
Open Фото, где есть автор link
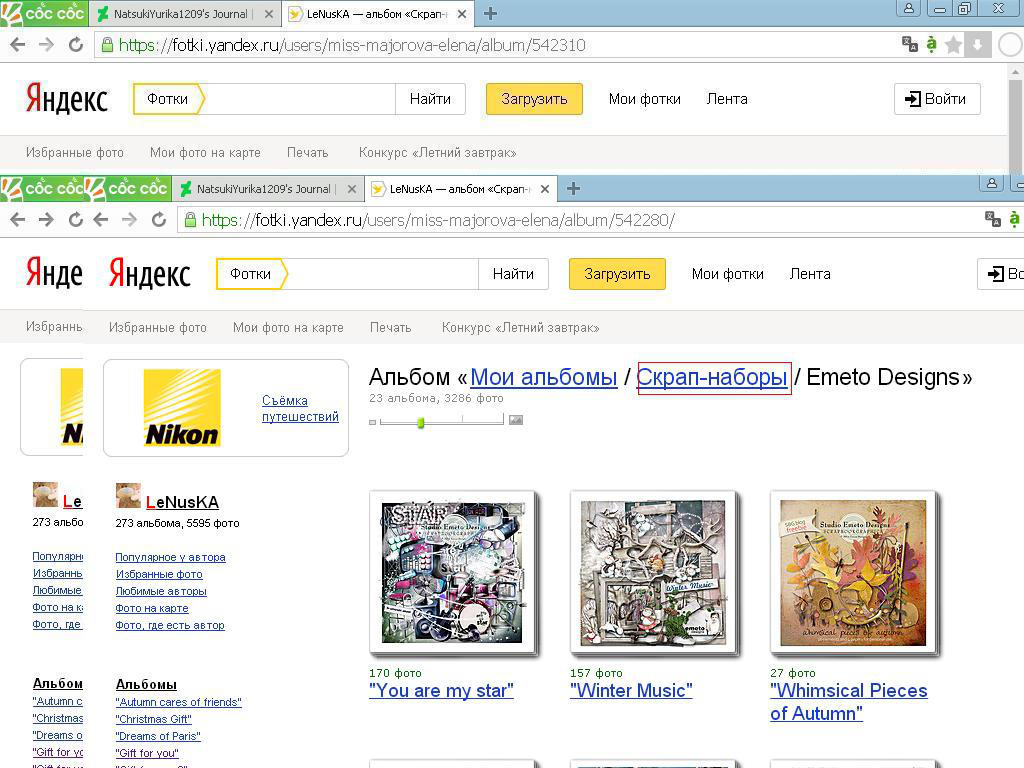[x=170, y=625]
